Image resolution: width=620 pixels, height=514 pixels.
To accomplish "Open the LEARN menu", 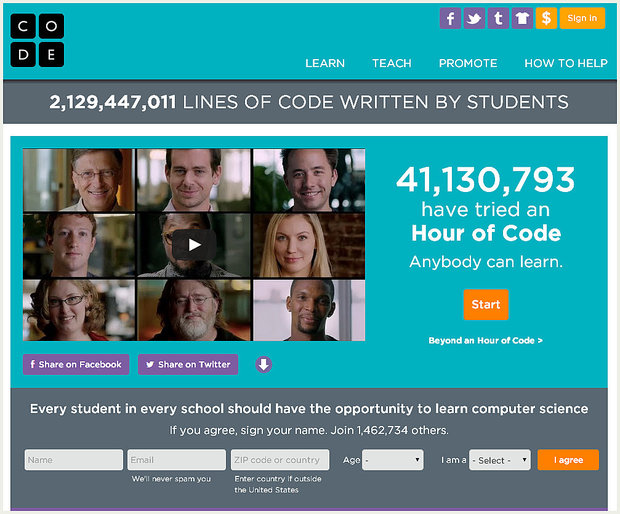I will click(325, 63).
